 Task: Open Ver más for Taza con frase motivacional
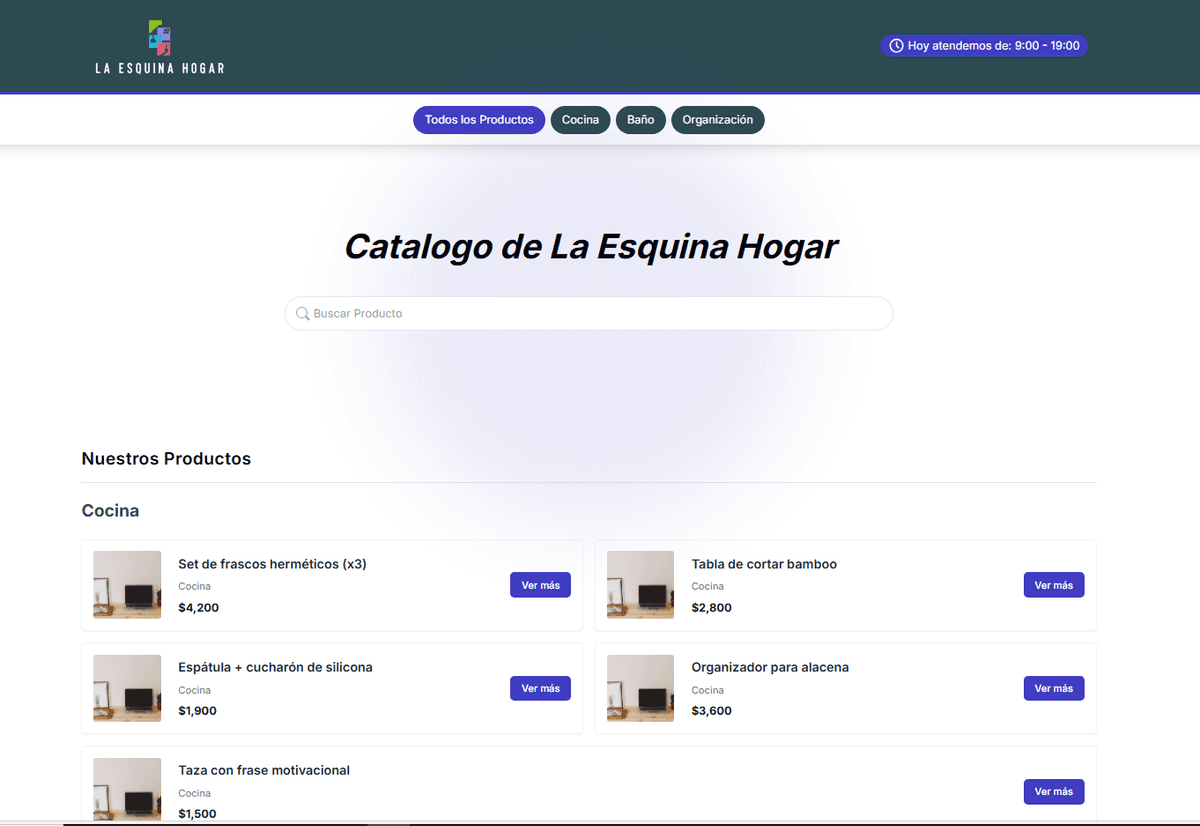tap(1053, 791)
